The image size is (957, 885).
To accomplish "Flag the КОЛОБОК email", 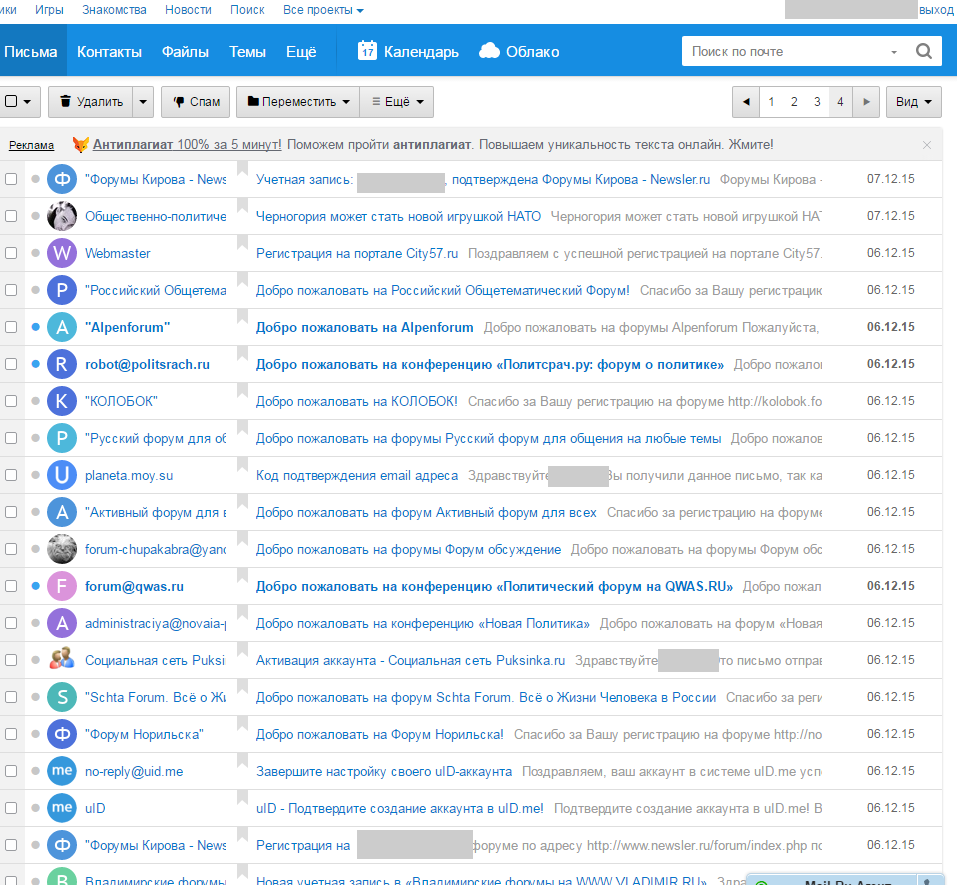I will pos(242,390).
